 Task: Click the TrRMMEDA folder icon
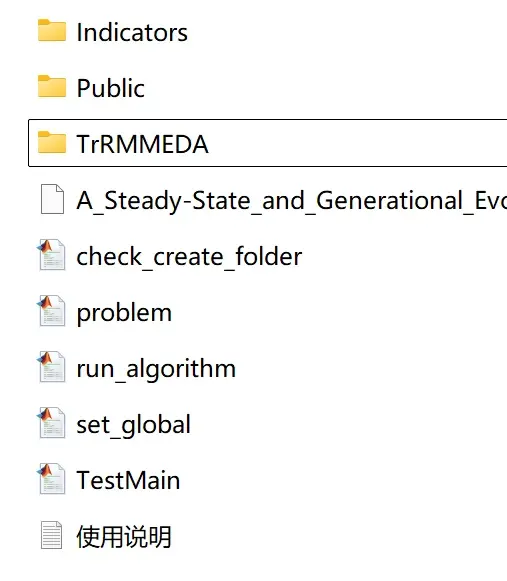click(52, 142)
